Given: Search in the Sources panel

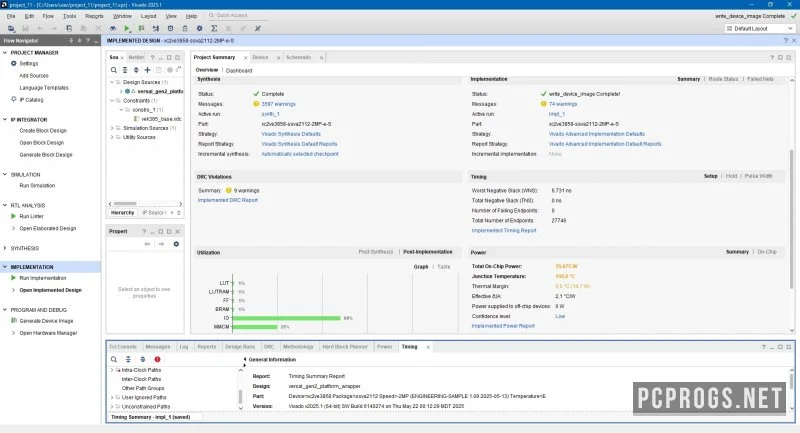Looking at the screenshot, I should (x=114, y=70).
